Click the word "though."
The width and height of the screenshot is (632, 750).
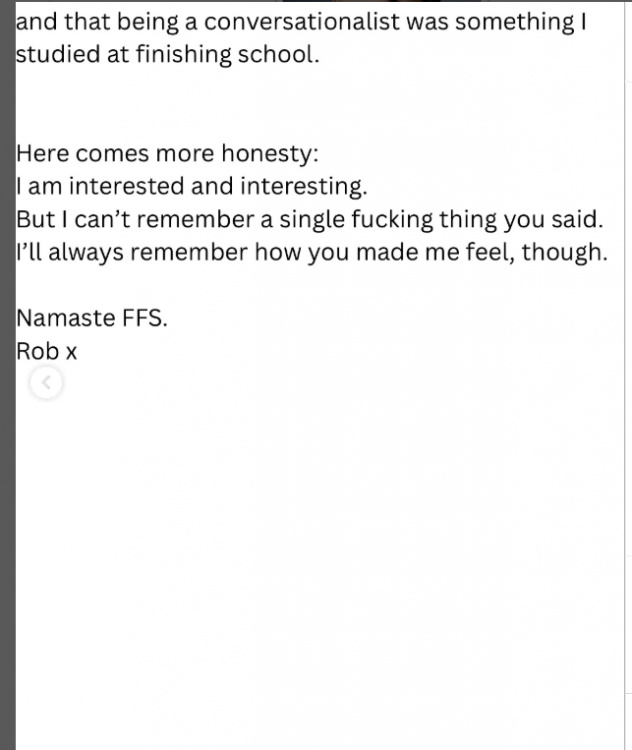[x=565, y=252]
